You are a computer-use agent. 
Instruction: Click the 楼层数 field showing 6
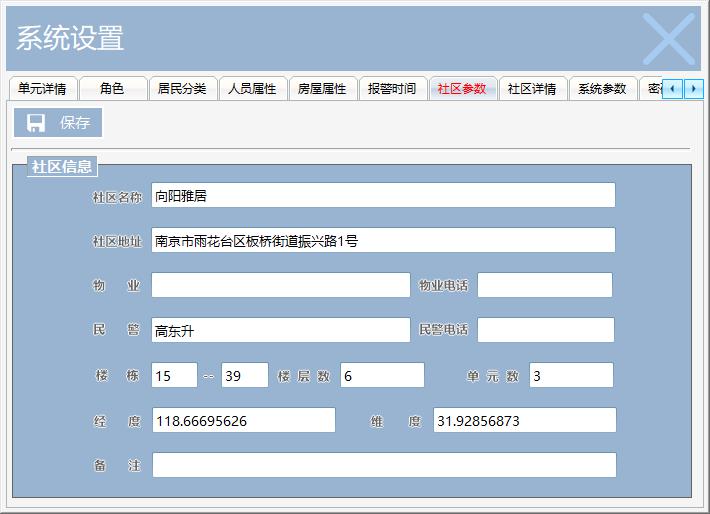point(382,376)
